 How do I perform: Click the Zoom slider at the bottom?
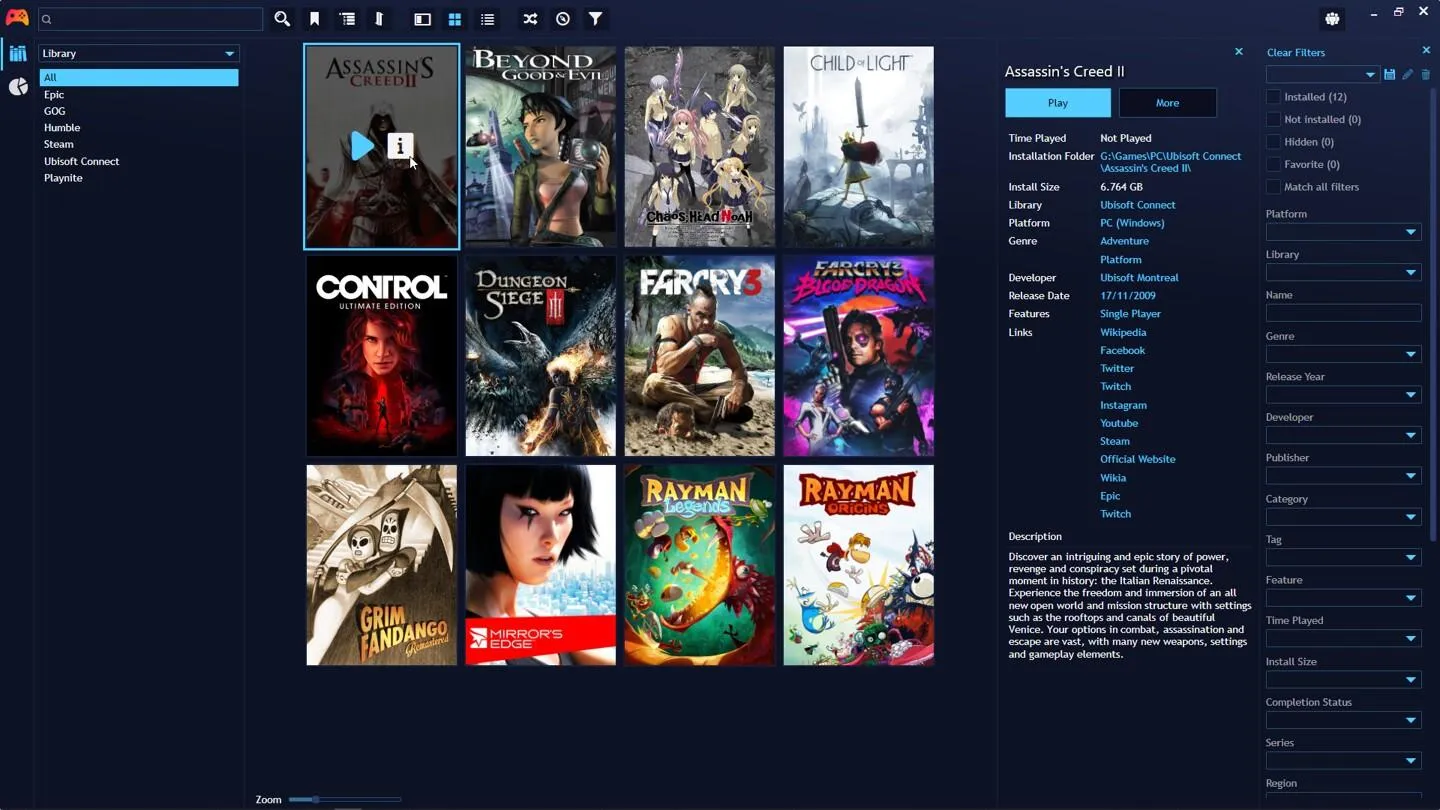[x=345, y=799]
